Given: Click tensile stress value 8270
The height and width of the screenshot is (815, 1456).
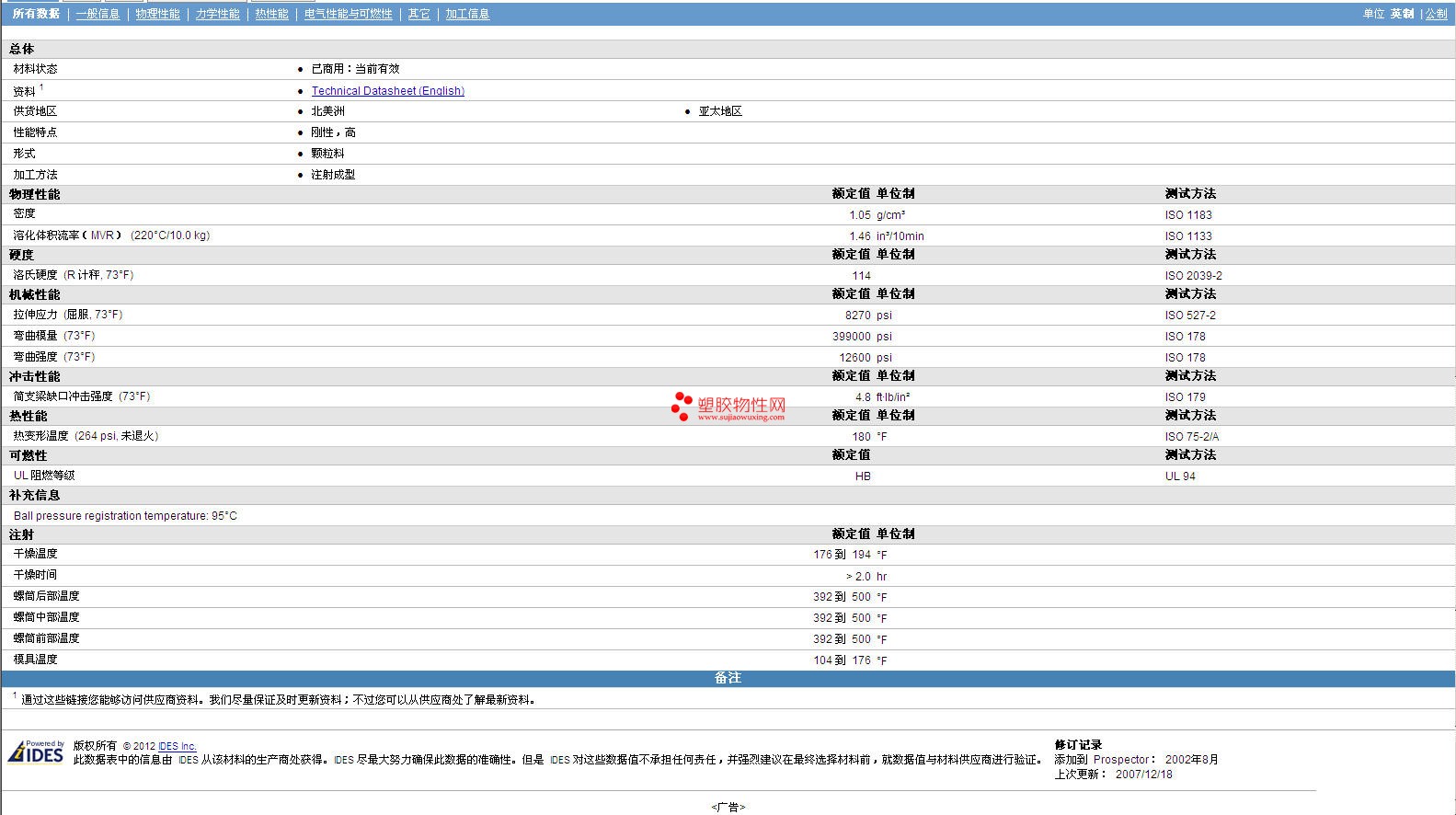Looking at the screenshot, I should point(857,316).
